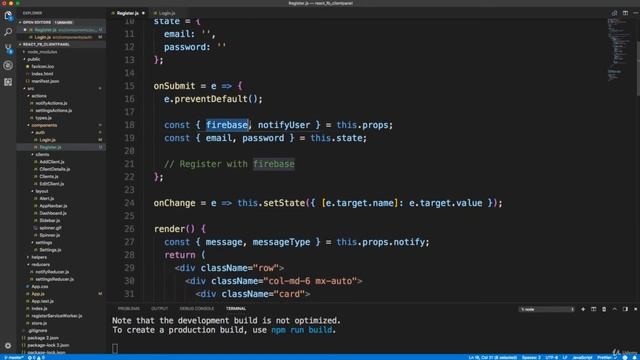Move the panel to the side

625,309
